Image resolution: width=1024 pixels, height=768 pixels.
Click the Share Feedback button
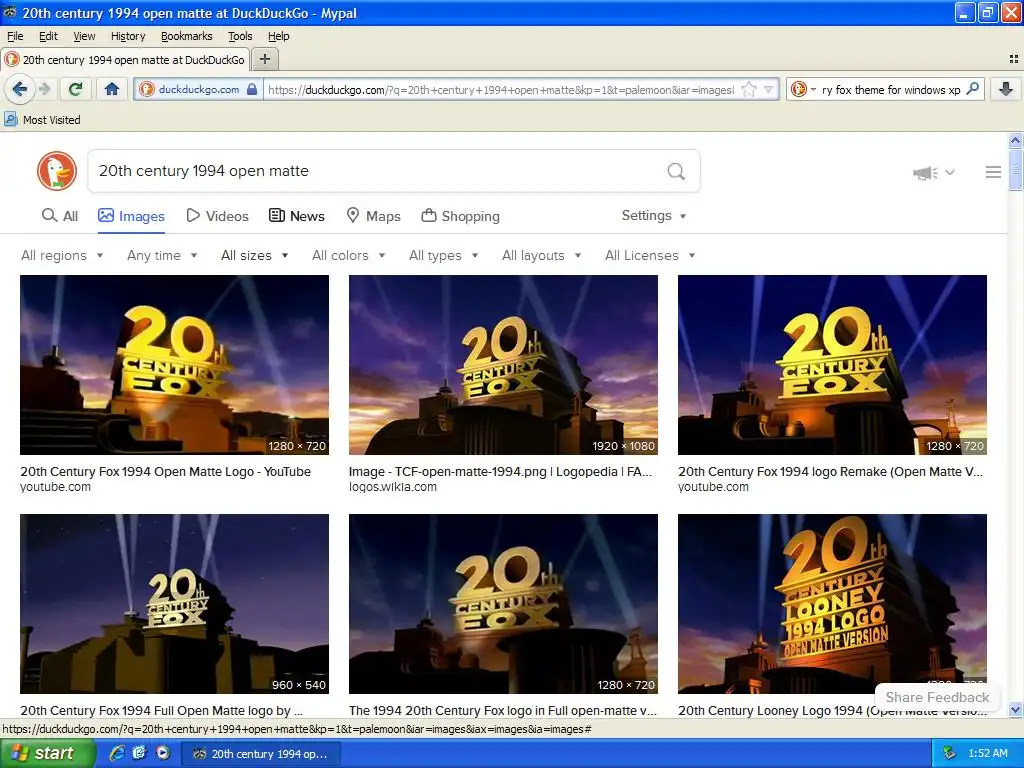937,697
